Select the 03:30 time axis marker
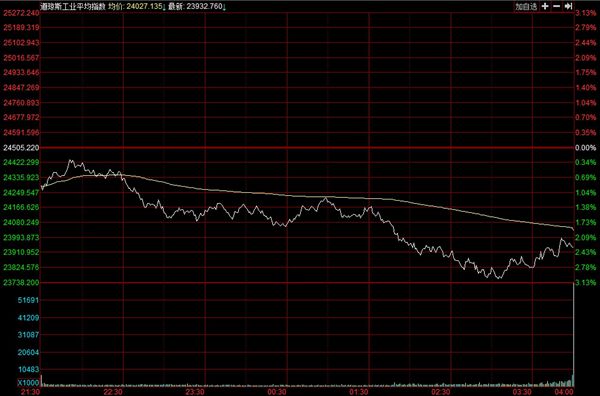The image size is (600, 396). 522,392
